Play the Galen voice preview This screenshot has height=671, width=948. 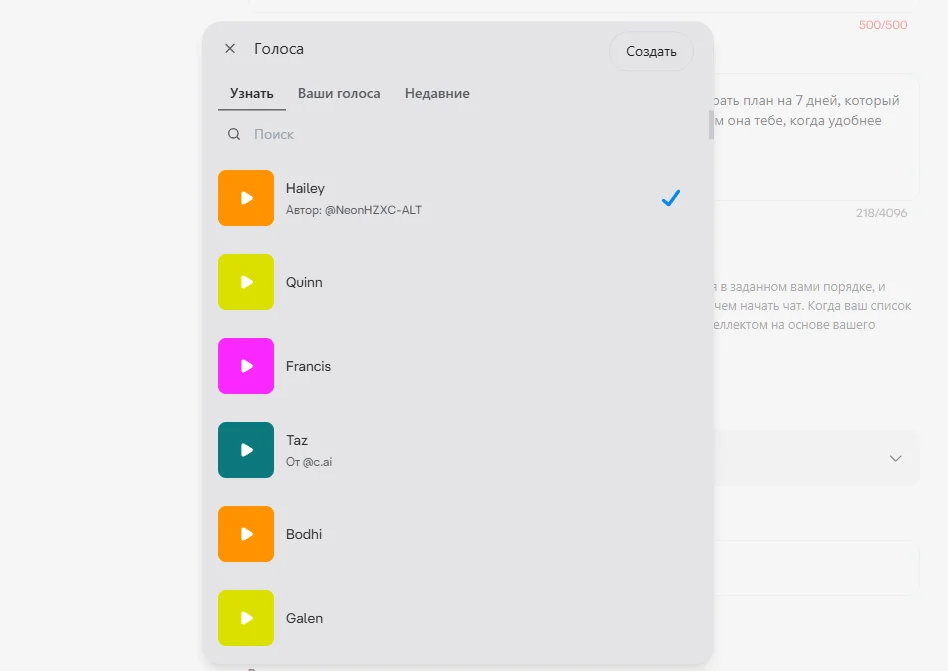(245, 618)
